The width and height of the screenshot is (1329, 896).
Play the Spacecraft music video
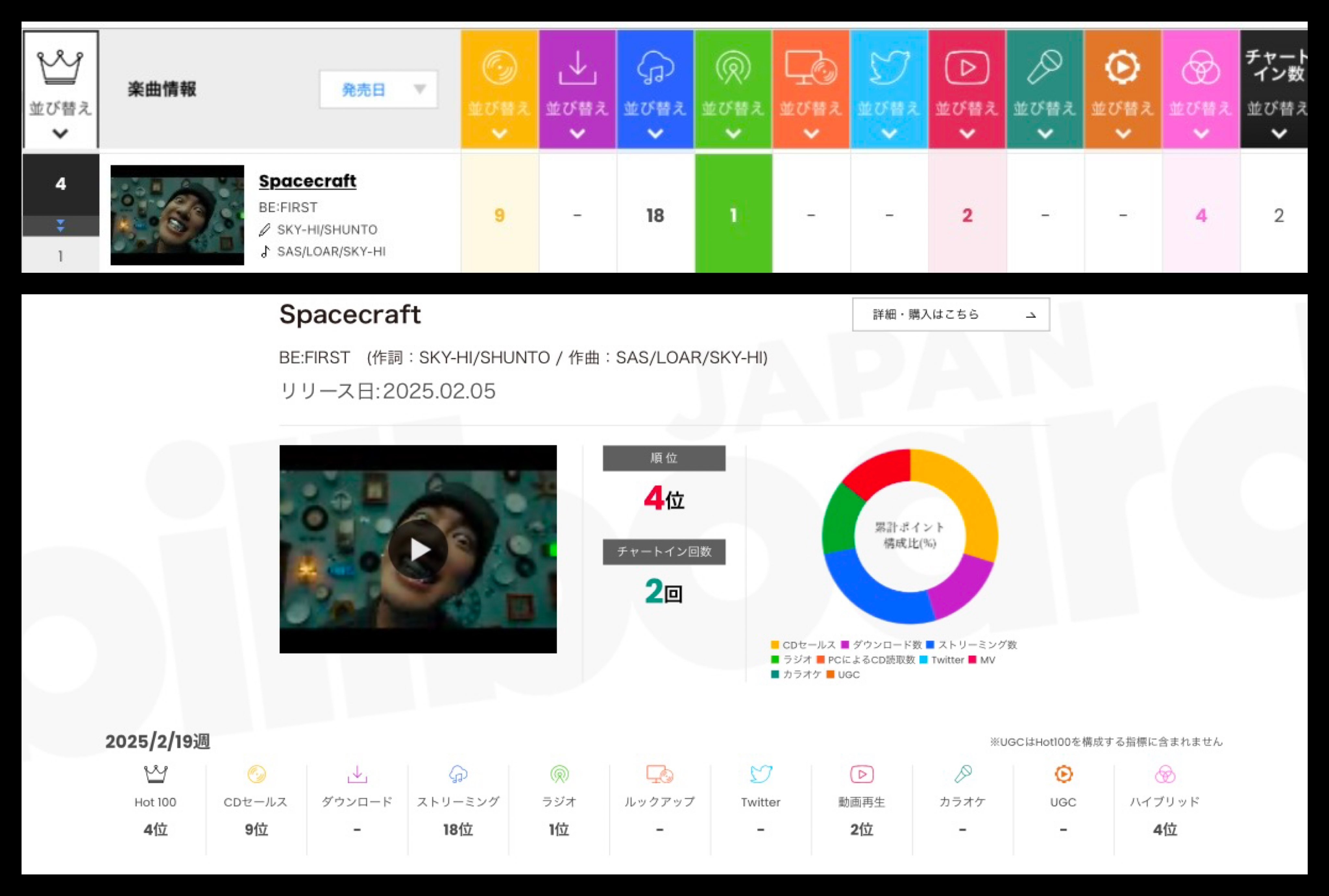[x=418, y=549]
